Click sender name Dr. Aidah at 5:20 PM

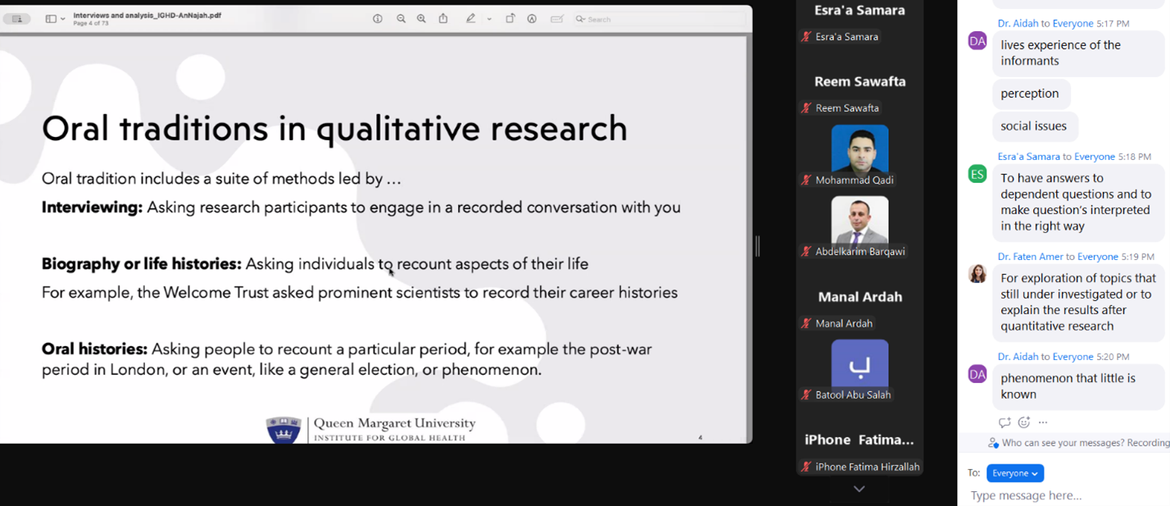[1019, 357]
